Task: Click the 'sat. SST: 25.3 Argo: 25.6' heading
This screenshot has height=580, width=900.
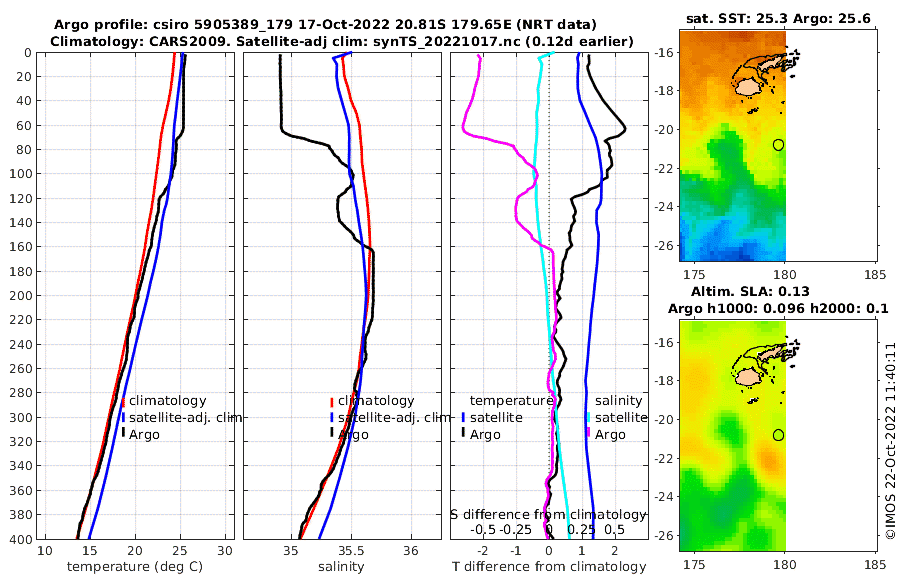Action: pos(778,19)
